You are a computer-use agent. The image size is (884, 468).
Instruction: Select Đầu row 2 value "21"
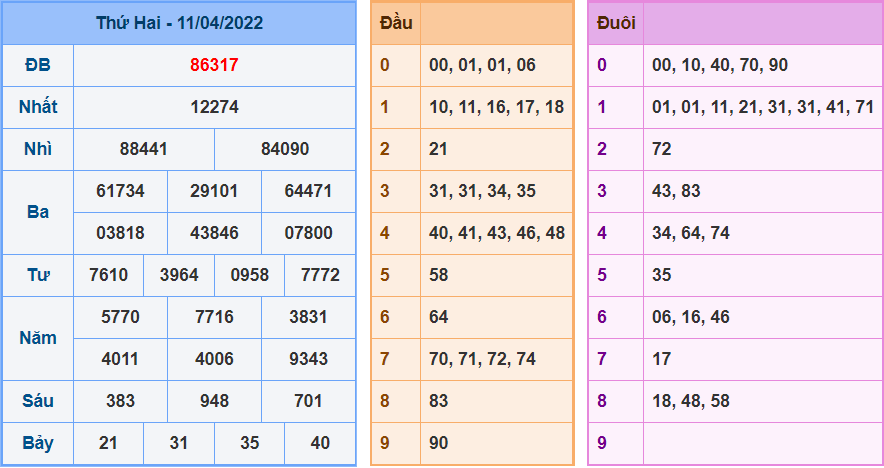438,149
